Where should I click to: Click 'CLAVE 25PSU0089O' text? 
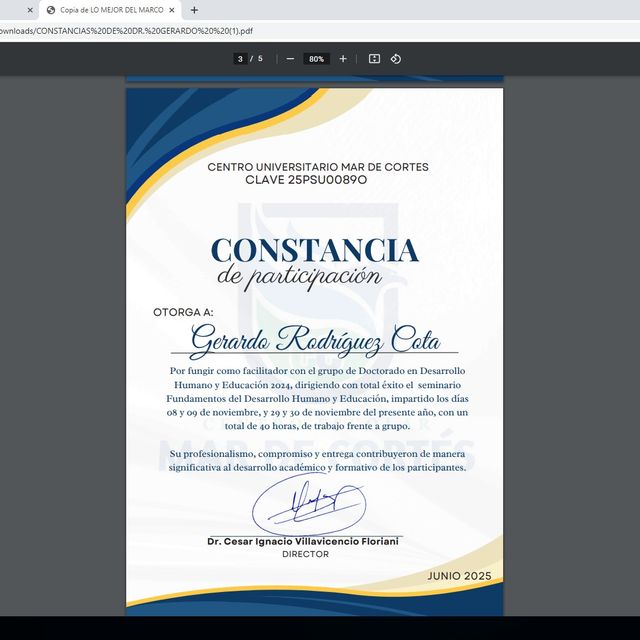click(306, 180)
